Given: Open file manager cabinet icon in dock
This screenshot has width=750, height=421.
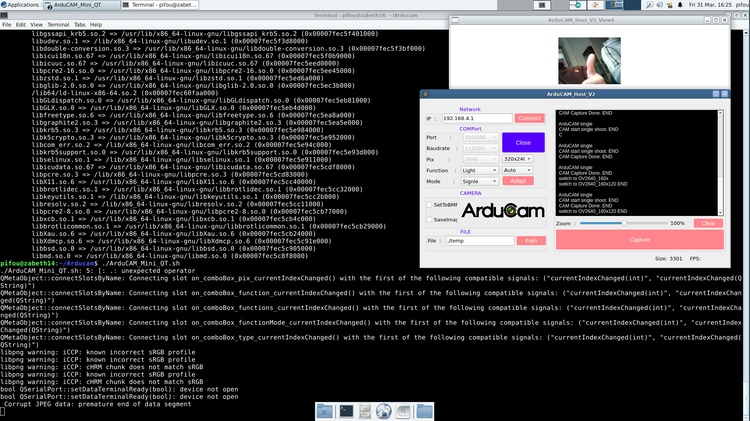Looking at the screenshot, I should tap(365, 411).
